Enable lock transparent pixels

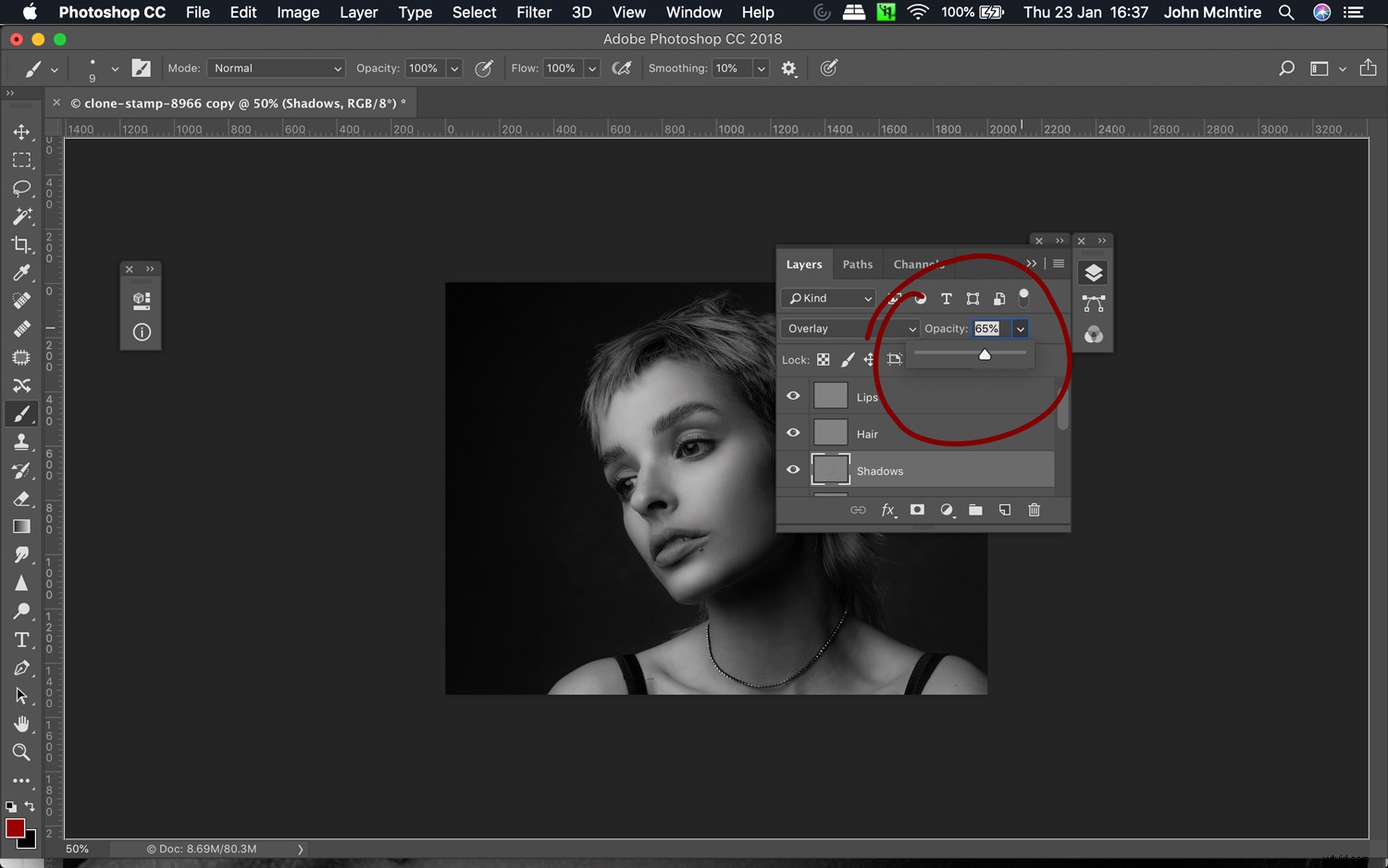[823, 359]
